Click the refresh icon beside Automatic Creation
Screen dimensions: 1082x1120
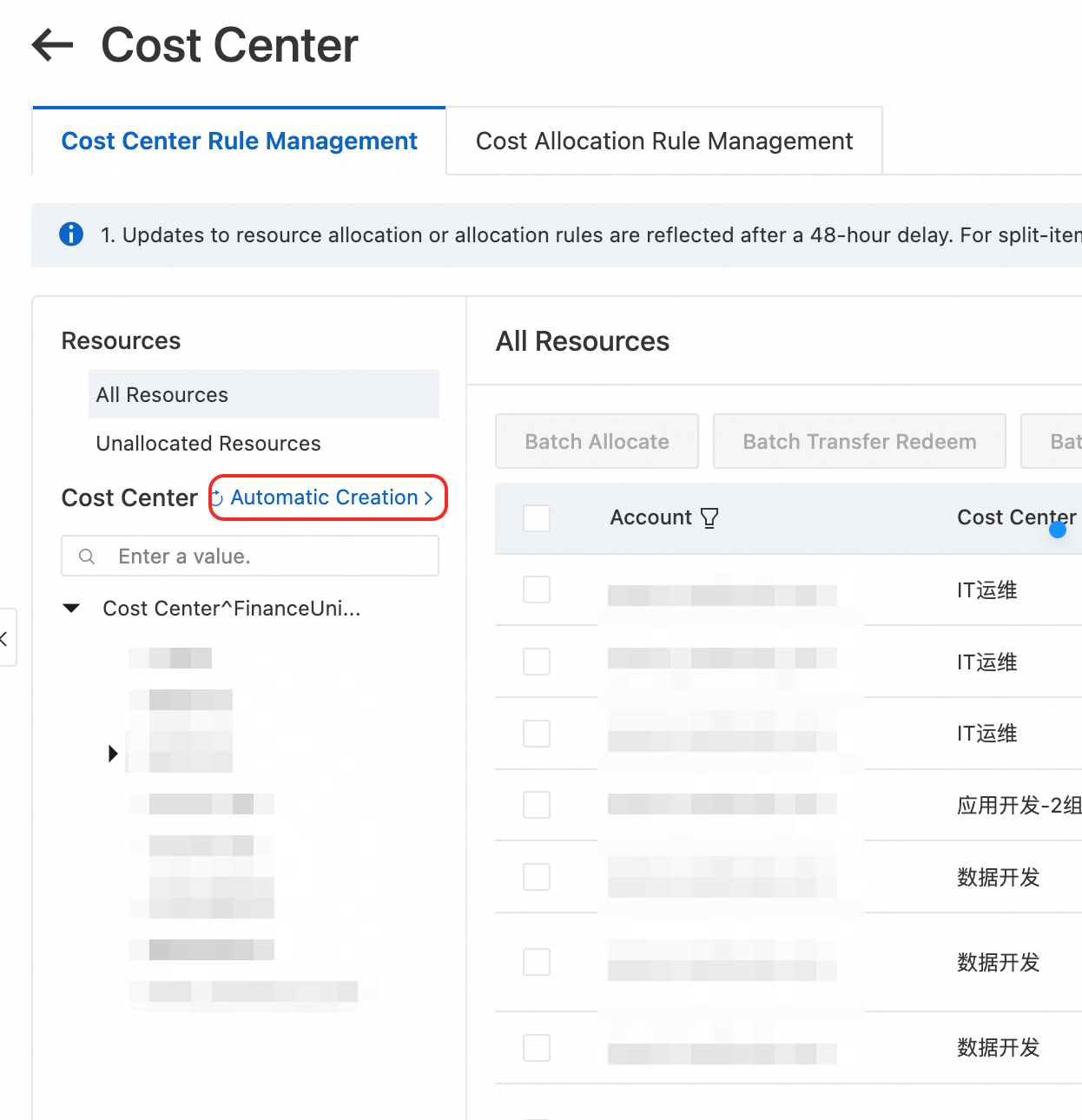point(217,497)
